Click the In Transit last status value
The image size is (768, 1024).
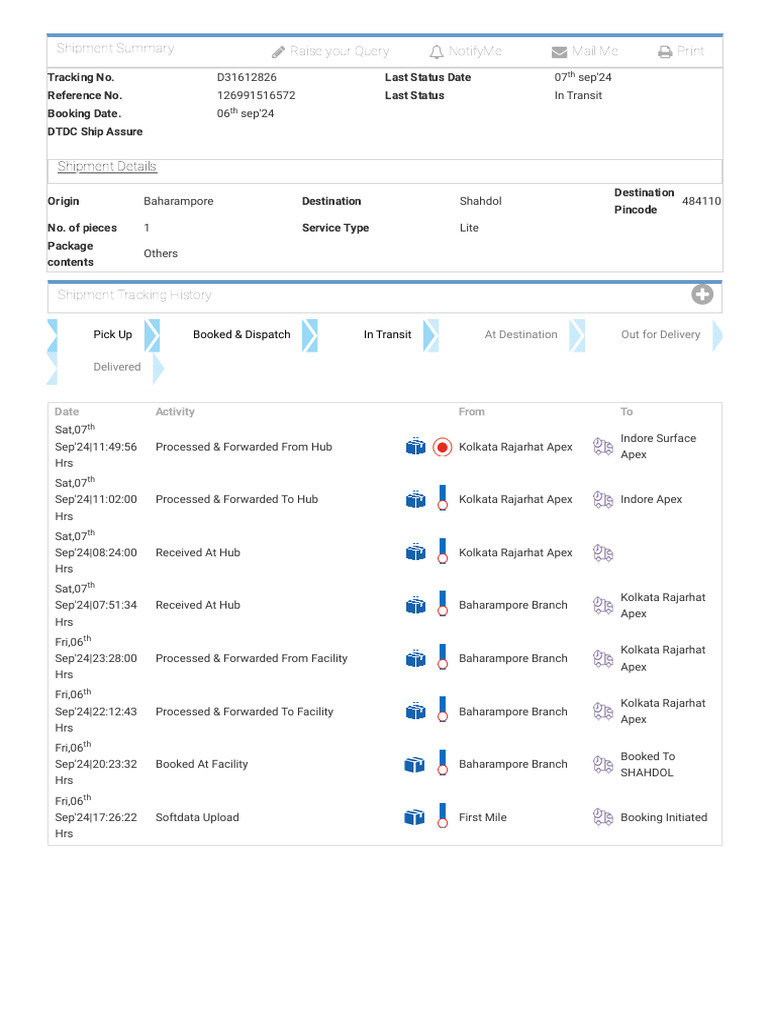pyautogui.click(x=578, y=95)
